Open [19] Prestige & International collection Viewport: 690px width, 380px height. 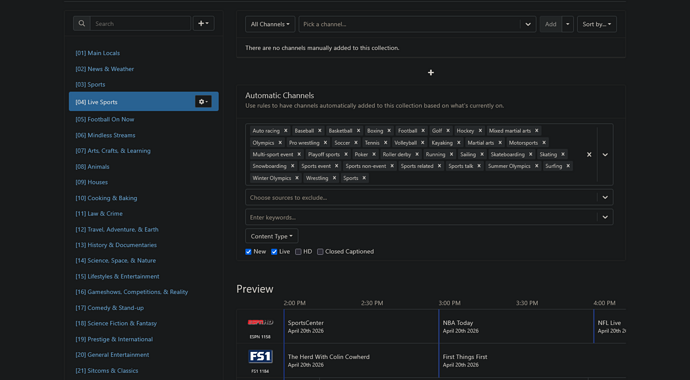114,339
